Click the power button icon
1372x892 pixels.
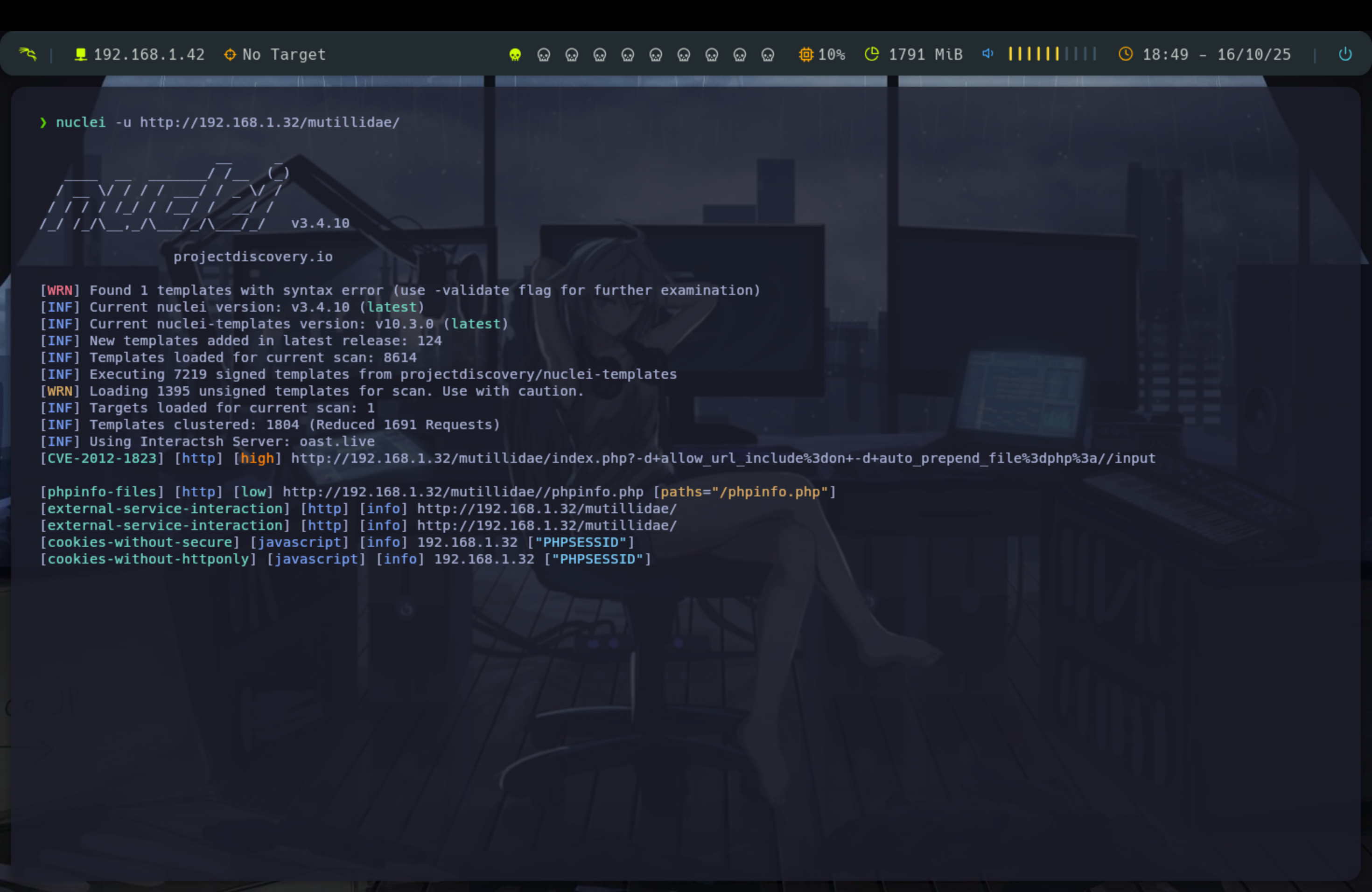coord(1345,54)
